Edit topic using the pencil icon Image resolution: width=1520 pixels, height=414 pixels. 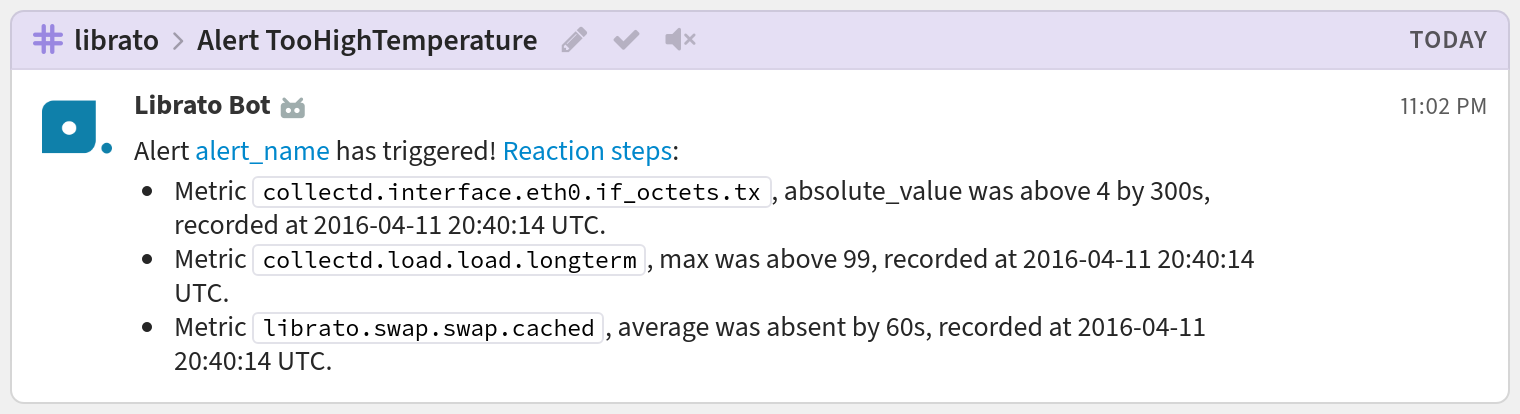[x=573, y=40]
